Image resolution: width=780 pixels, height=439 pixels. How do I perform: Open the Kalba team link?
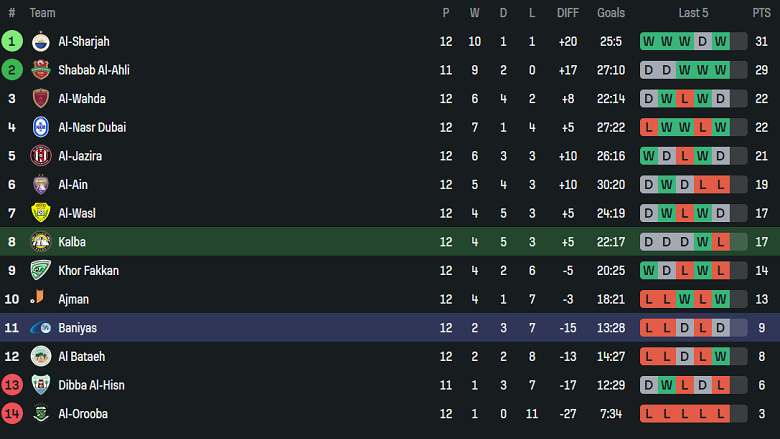coord(73,242)
